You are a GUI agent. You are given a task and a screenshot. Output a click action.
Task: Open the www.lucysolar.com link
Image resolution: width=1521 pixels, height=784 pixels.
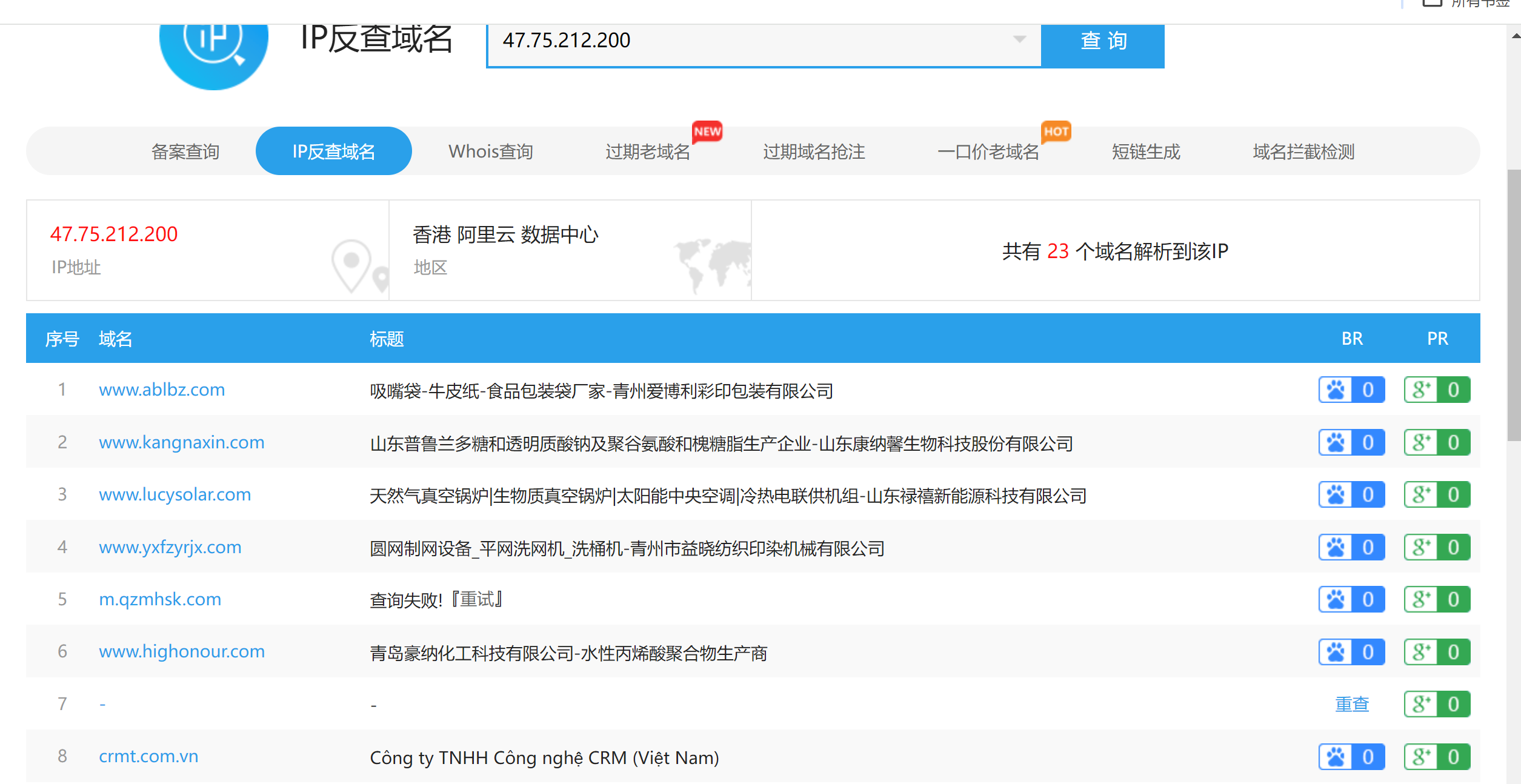click(175, 494)
